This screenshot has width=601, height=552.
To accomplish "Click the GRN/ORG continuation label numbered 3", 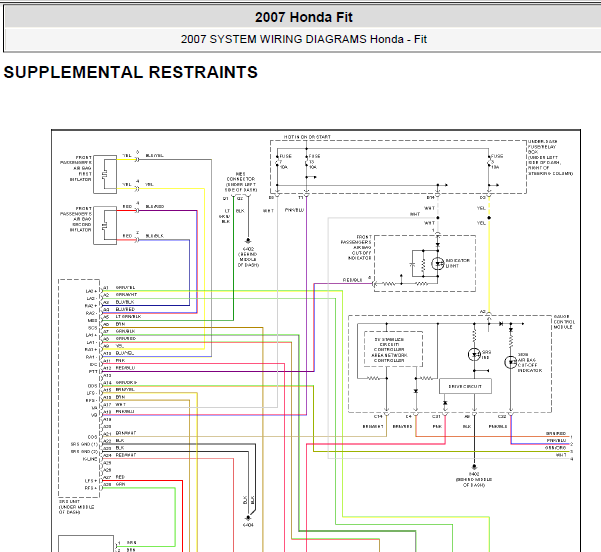I will tap(556, 448).
